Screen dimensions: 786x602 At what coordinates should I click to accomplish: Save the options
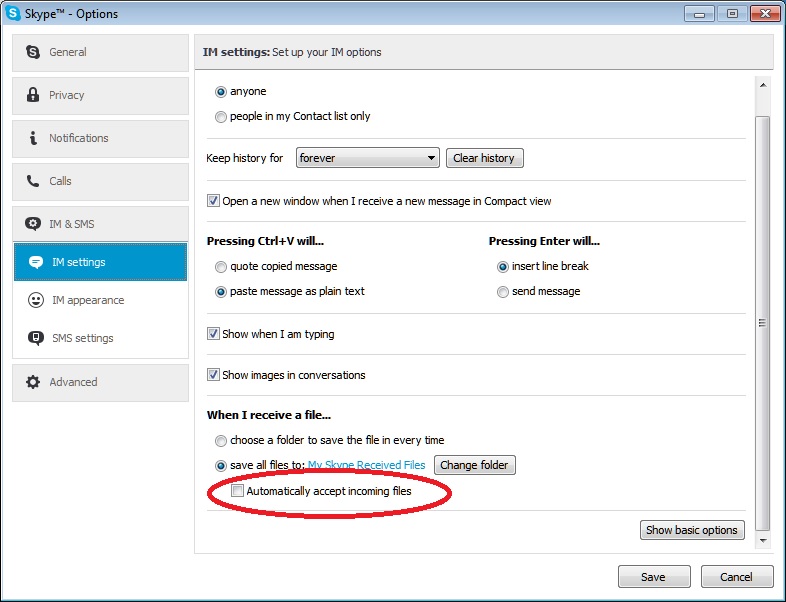(654, 577)
